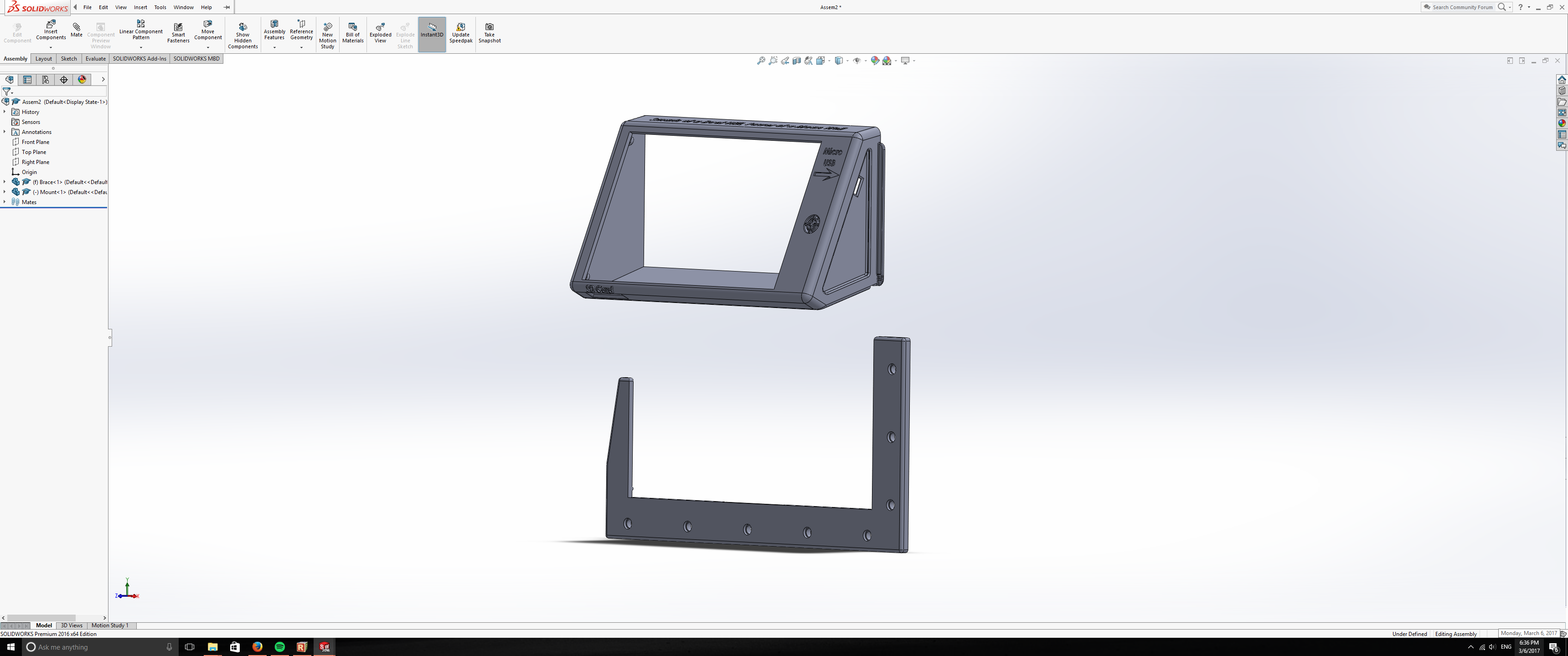Switch to the Evaluate tab
Image resolution: width=1568 pixels, height=656 pixels.
pos(96,58)
